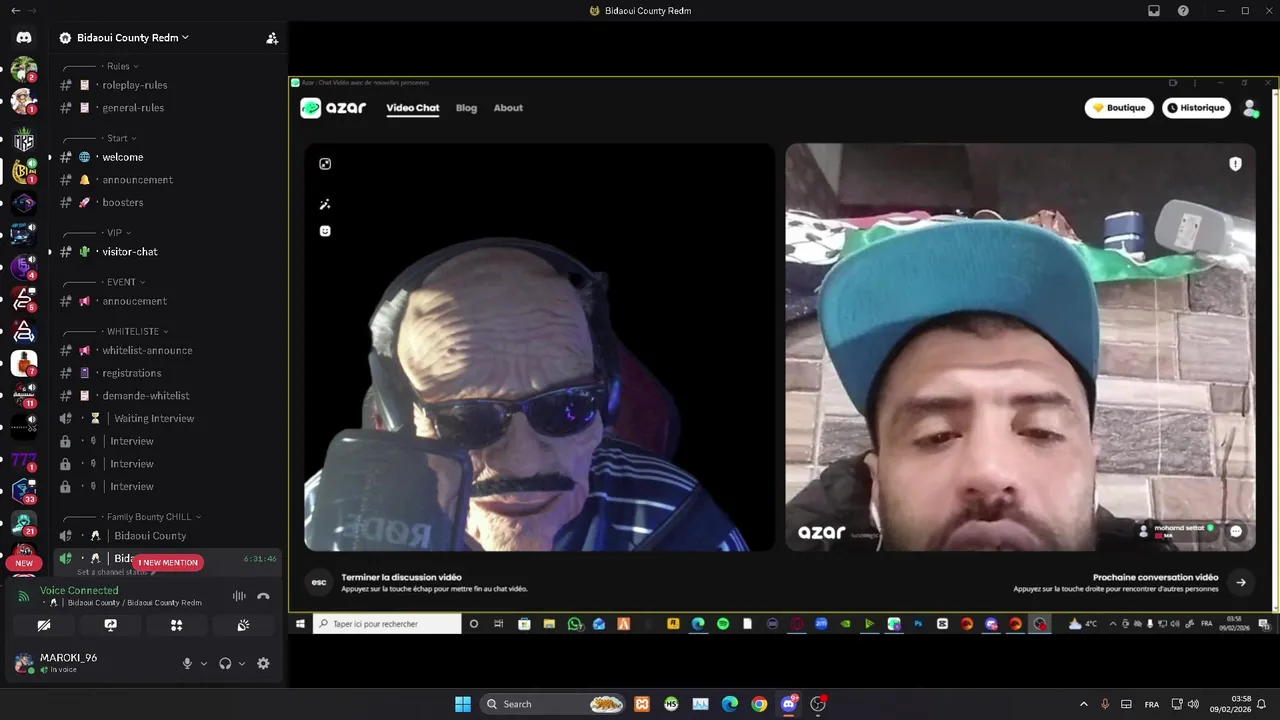Open the Bidaoui County Redm server dropdown
The image size is (1280, 720).
tap(134, 38)
